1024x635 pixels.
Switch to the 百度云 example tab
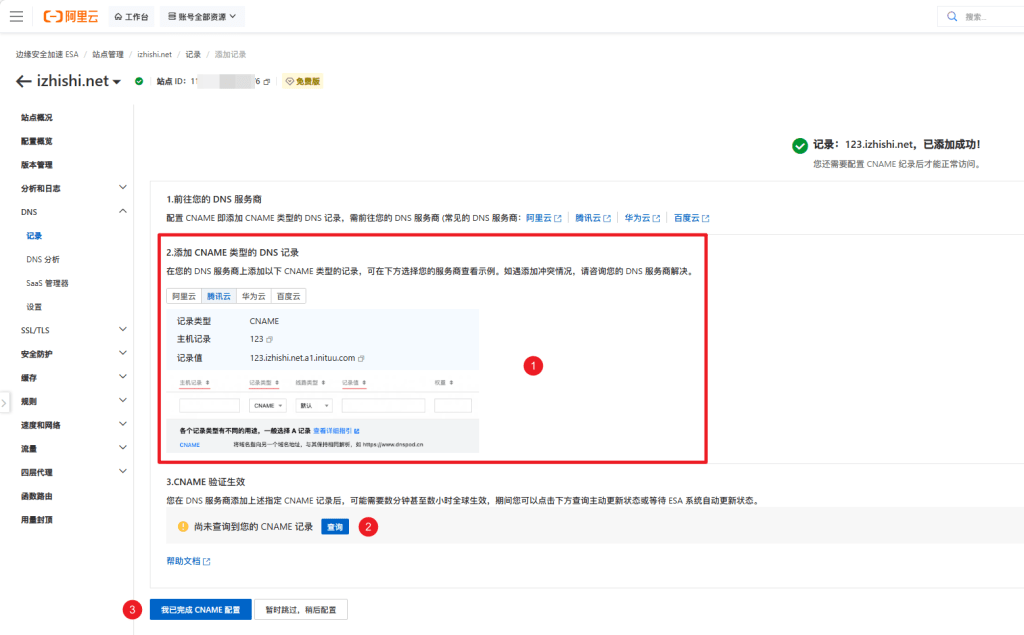288,296
